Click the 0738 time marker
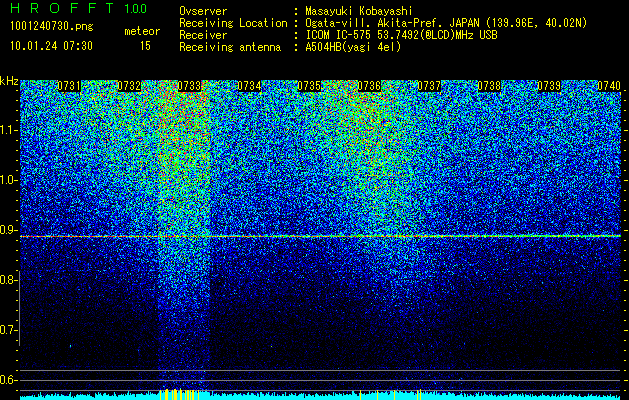Viewport: 629px width, 400px height. (x=489, y=86)
